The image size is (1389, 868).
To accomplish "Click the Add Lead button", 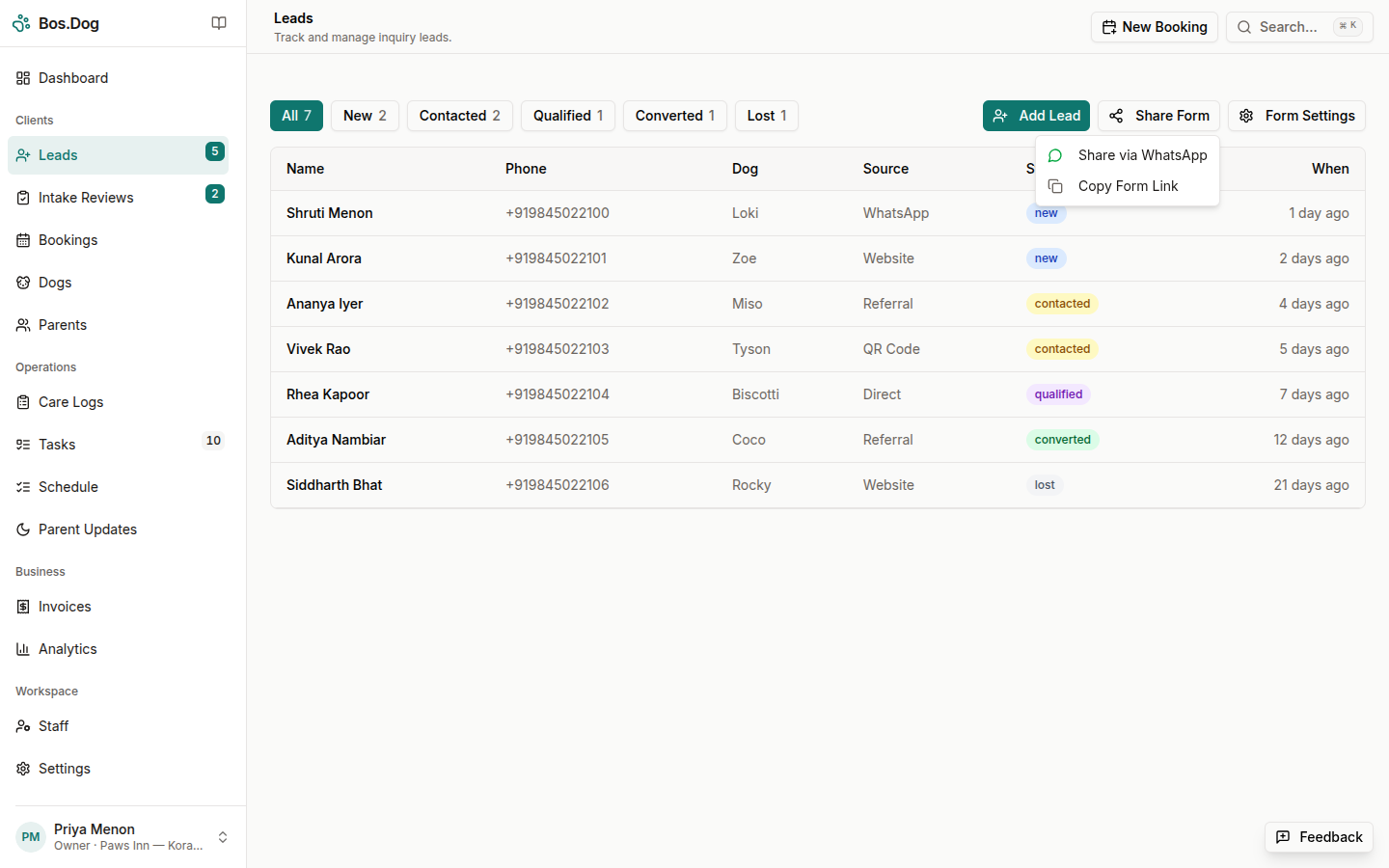I will (x=1036, y=115).
